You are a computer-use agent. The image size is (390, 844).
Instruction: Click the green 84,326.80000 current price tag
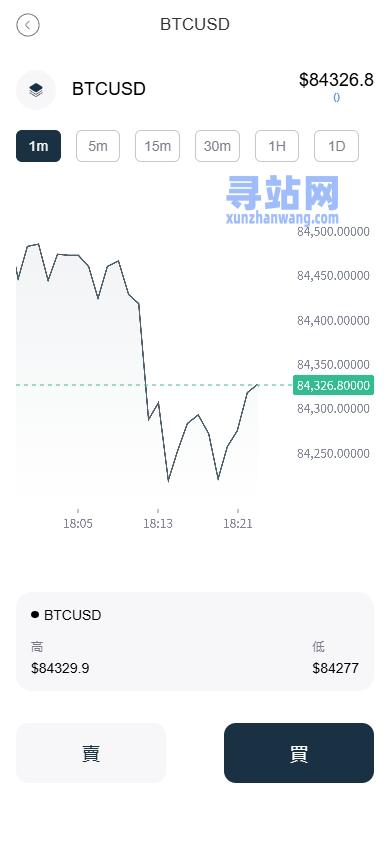click(334, 385)
